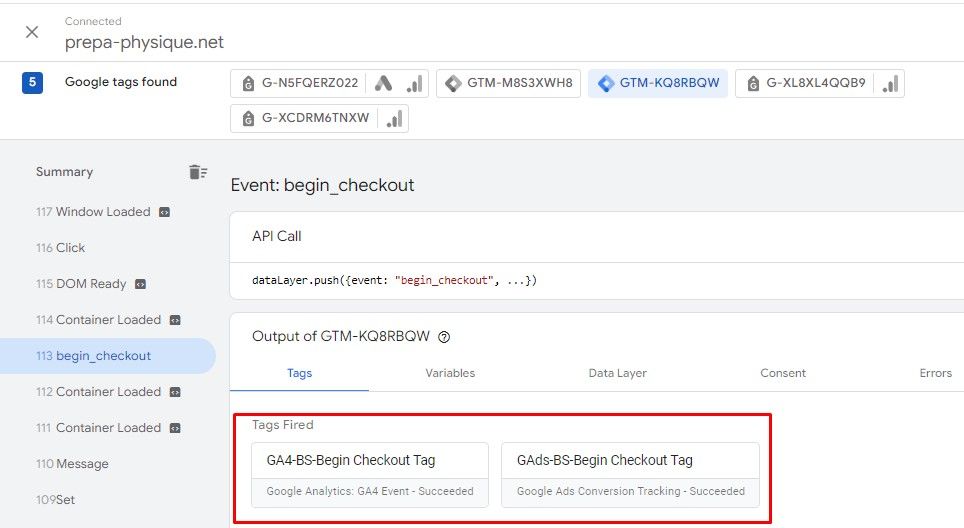Select event 117 Window Loaded
The width and height of the screenshot is (964, 528).
pyautogui.click(x=93, y=211)
